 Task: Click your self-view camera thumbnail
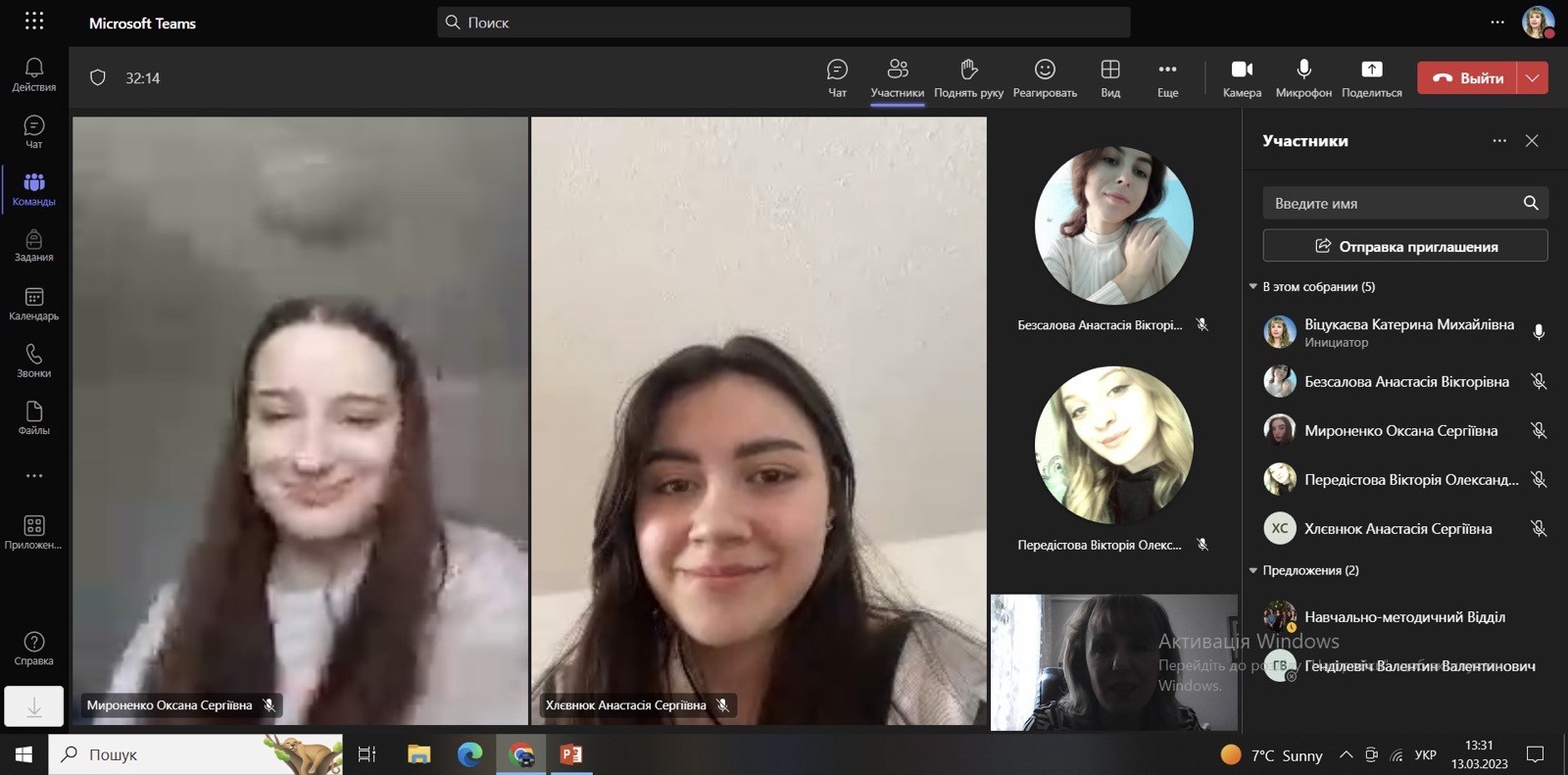(1114, 662)
